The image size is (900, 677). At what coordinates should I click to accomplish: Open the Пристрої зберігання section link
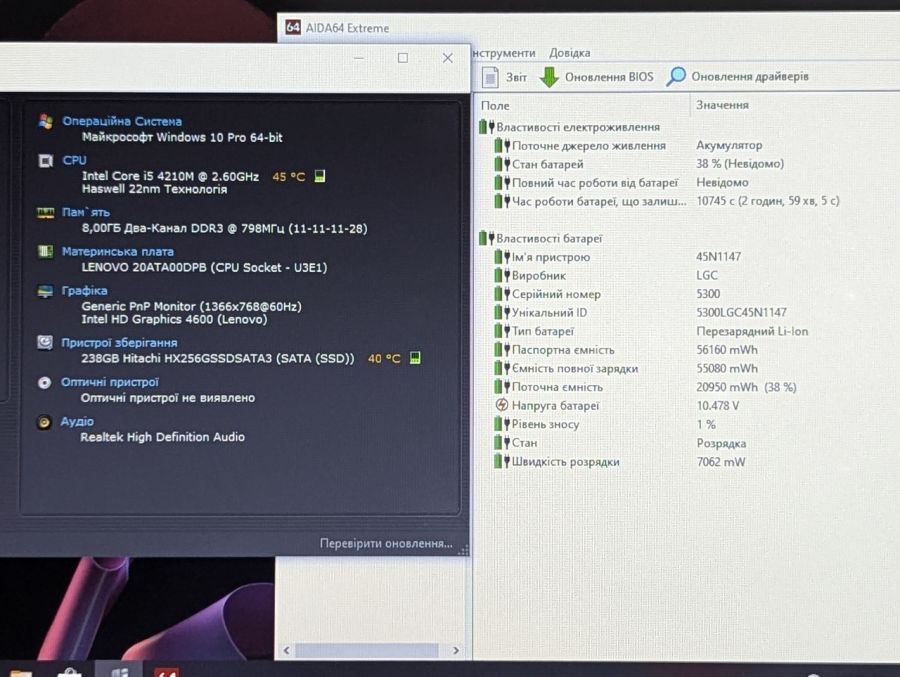click(x=119, y=343)
